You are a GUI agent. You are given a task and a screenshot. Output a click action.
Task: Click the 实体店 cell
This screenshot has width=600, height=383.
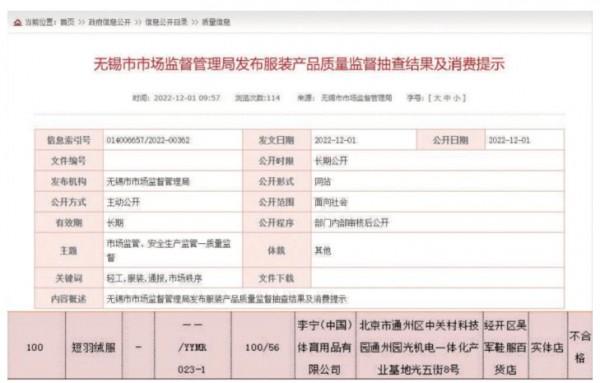[548, 346]
